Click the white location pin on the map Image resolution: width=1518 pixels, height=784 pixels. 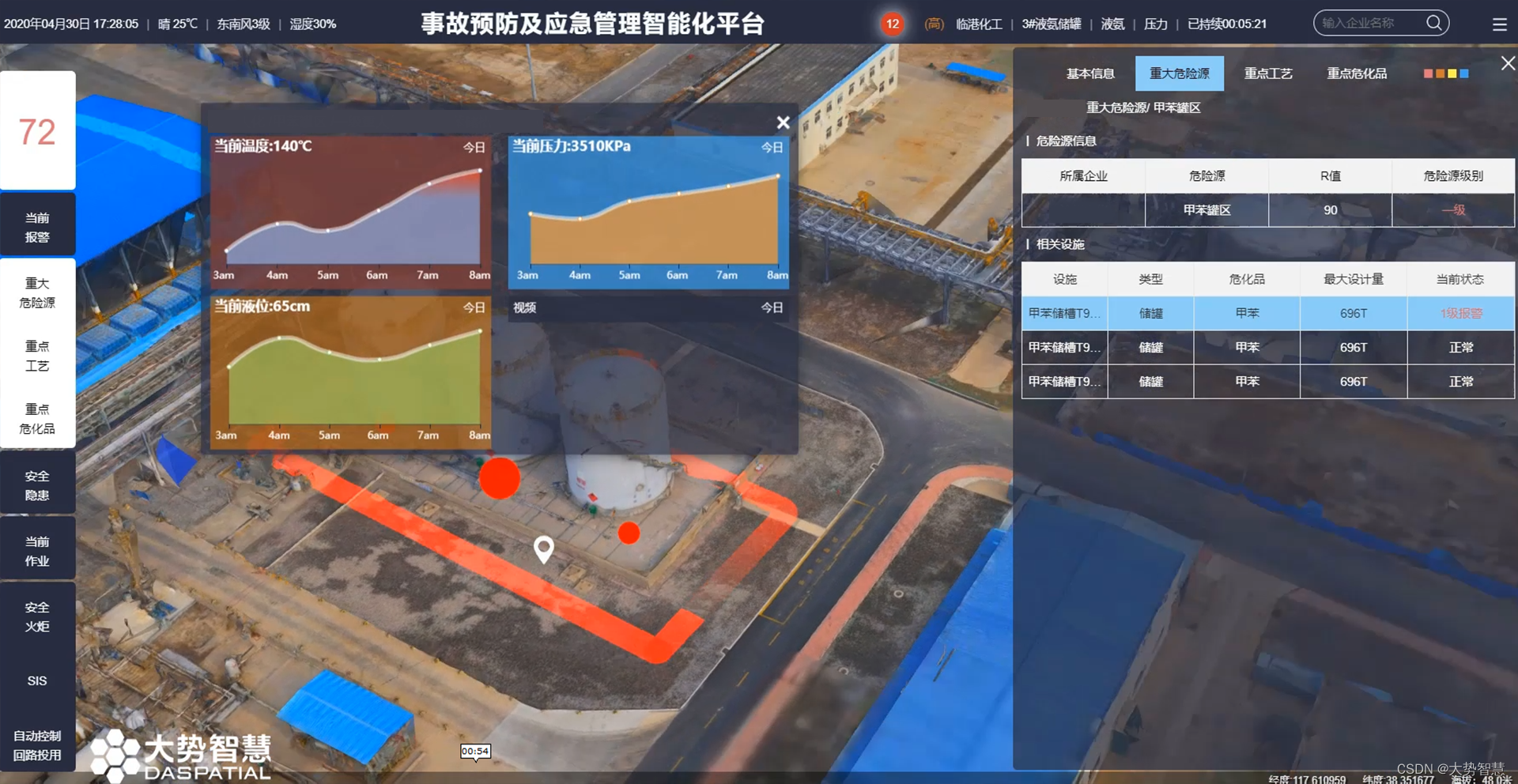tap(544, 548)
